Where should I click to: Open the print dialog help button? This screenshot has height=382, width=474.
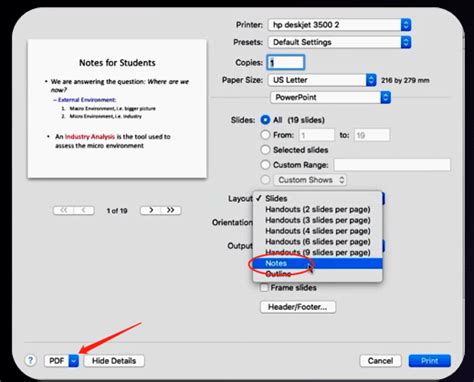click(x=30, y=360)
